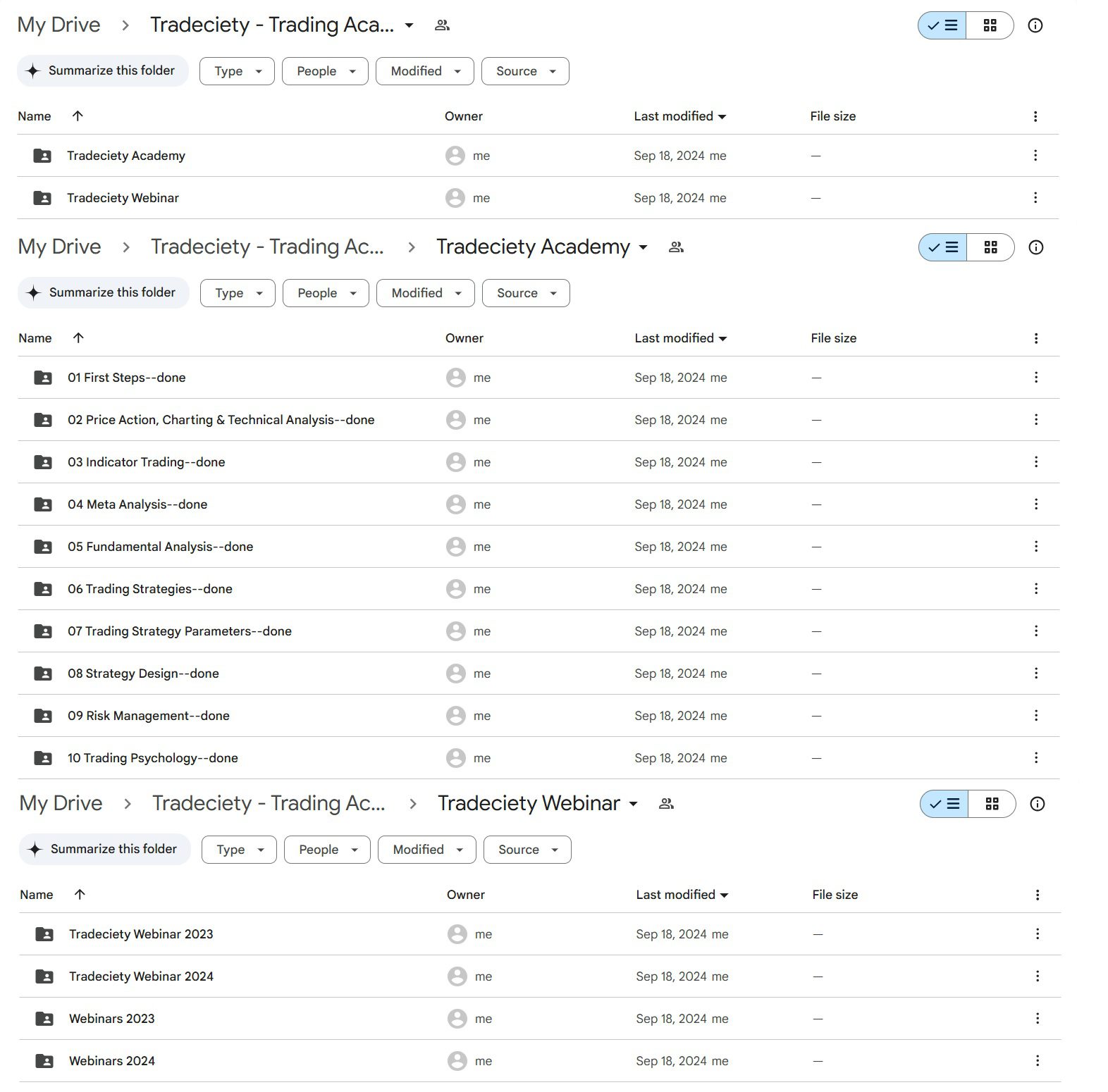This screenshot has width=1108, height=1092.
Task: Click name sort arrow in Tradeciety Webinar list header
Action: (80, 895)
